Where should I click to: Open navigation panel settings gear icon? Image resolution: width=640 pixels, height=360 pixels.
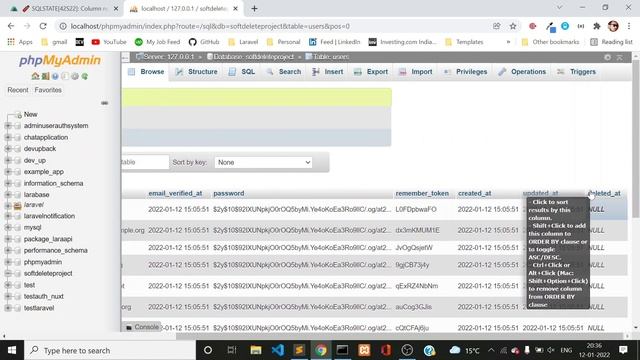tap(75, 76)
